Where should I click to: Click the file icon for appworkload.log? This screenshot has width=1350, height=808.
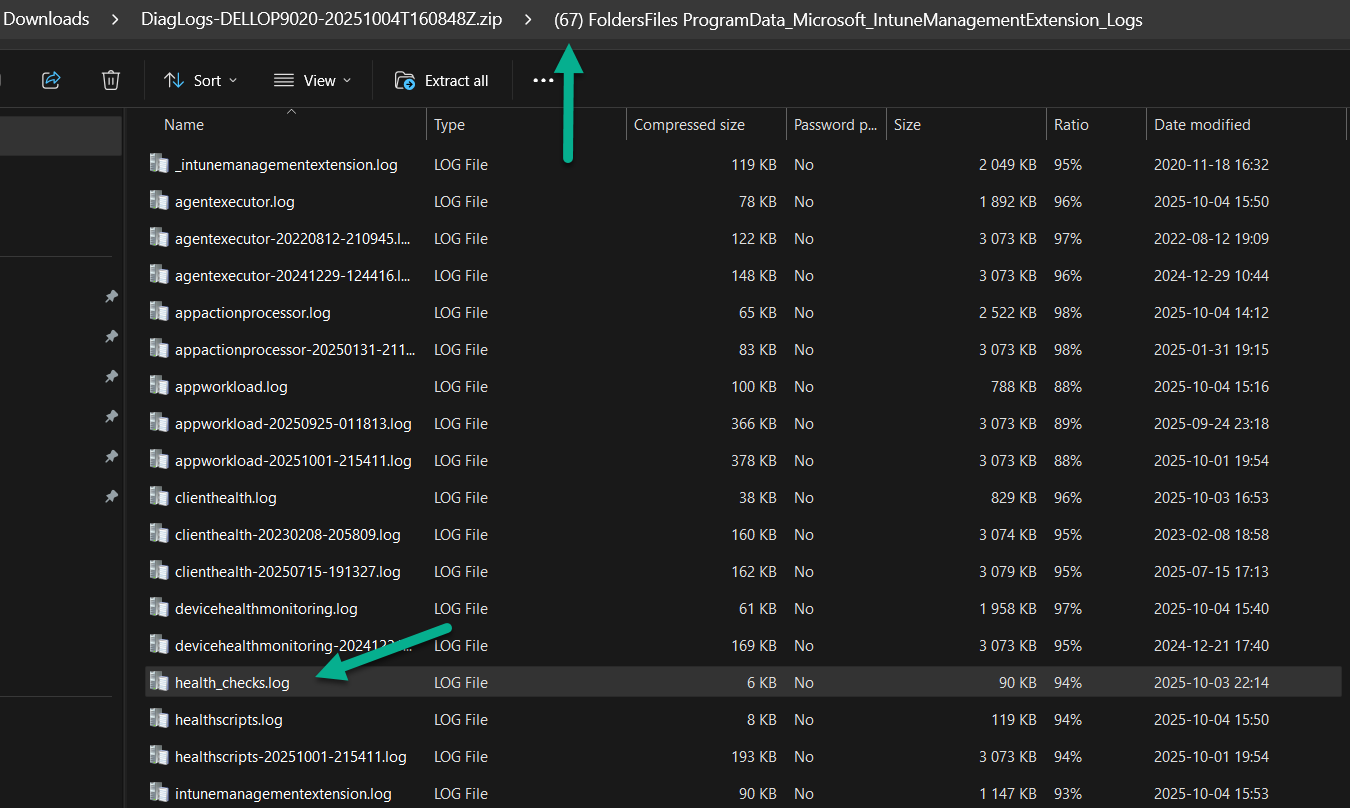(x=158, y=386)
